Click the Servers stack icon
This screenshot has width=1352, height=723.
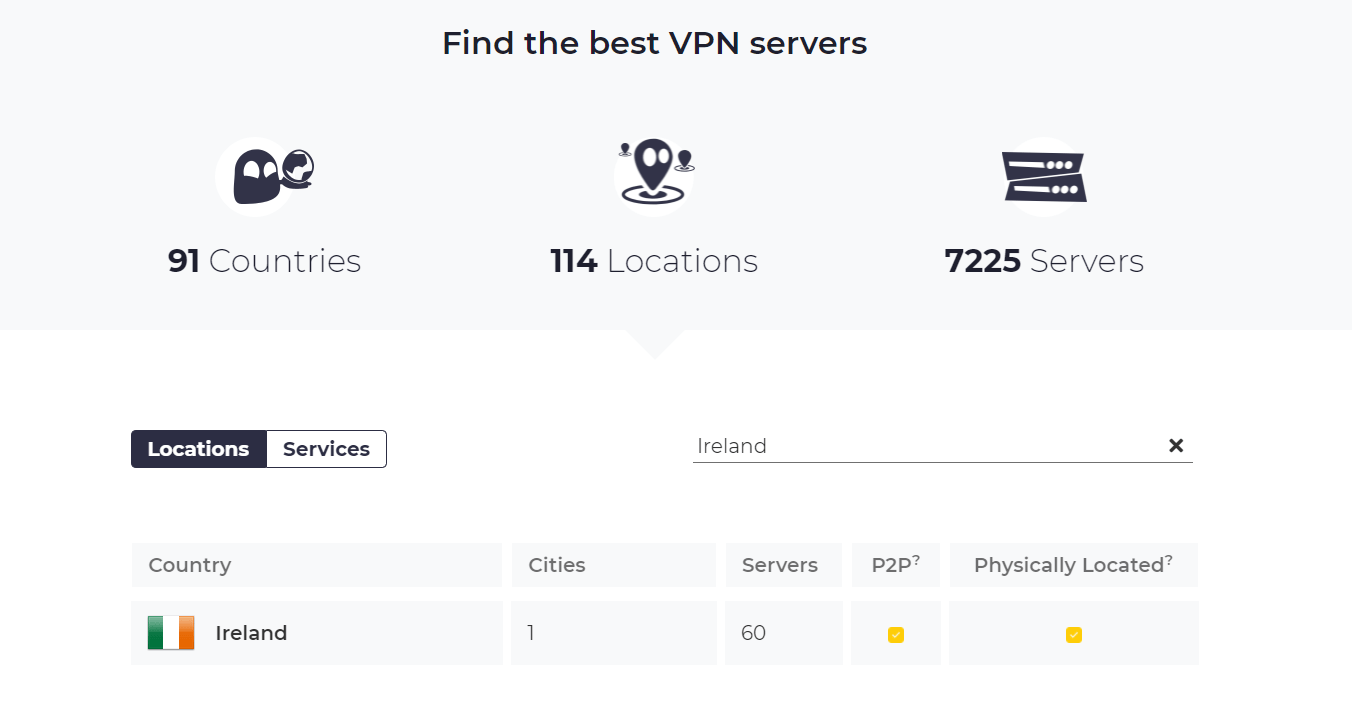pyautogui.click(x=1044, y=175)
